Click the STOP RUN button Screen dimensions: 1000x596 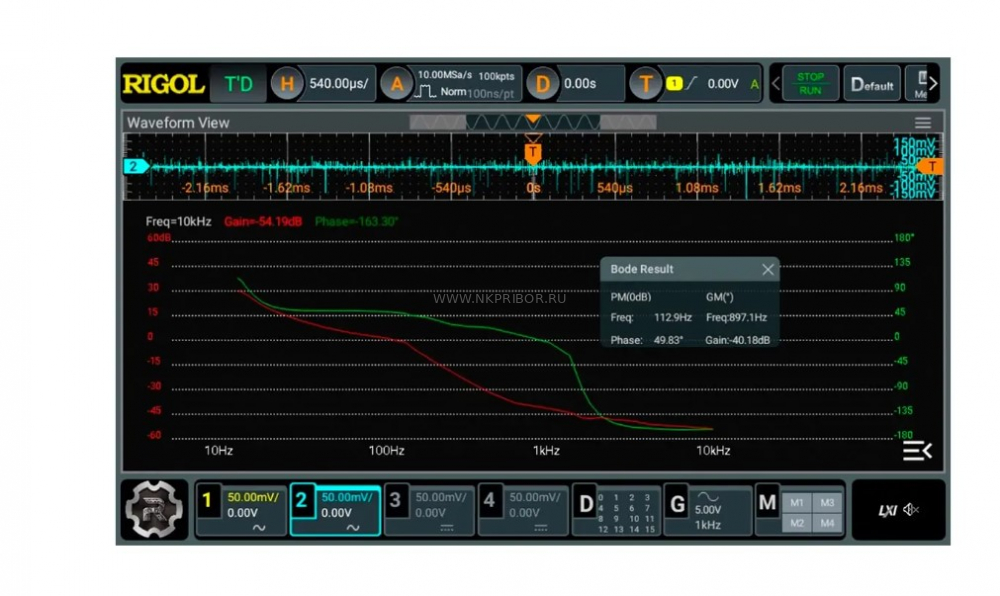click(810, 84)
